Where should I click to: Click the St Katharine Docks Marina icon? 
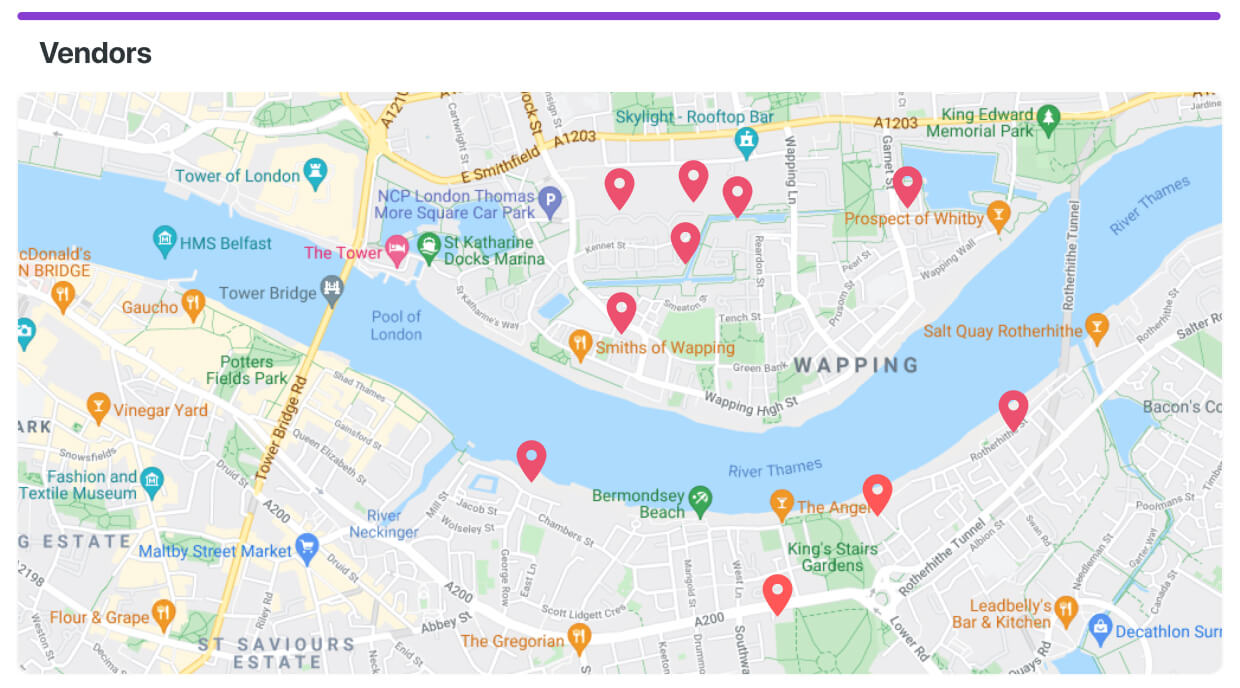pos(429,249)
